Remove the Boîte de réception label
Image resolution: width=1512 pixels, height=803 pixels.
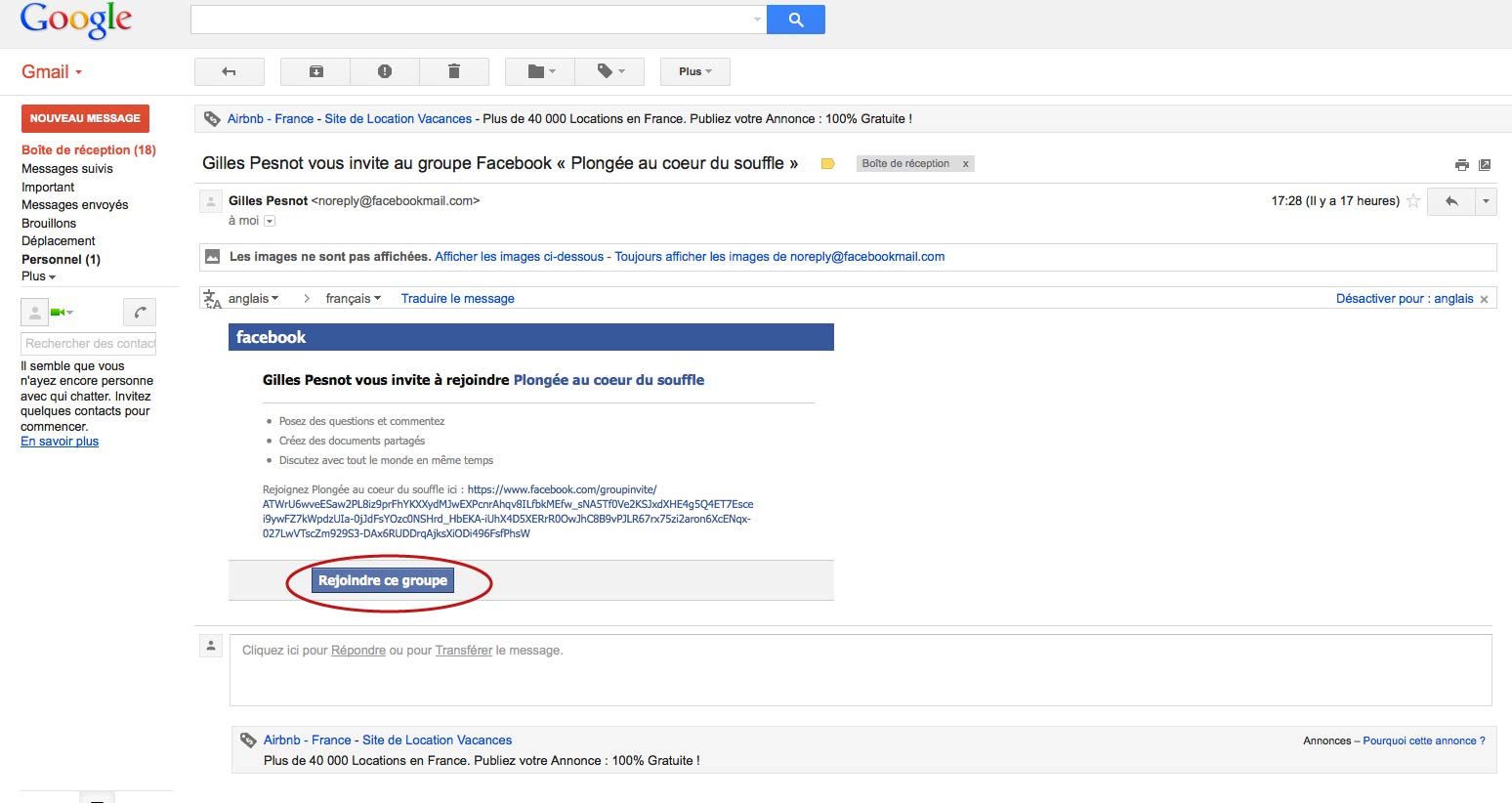(965, 164)
